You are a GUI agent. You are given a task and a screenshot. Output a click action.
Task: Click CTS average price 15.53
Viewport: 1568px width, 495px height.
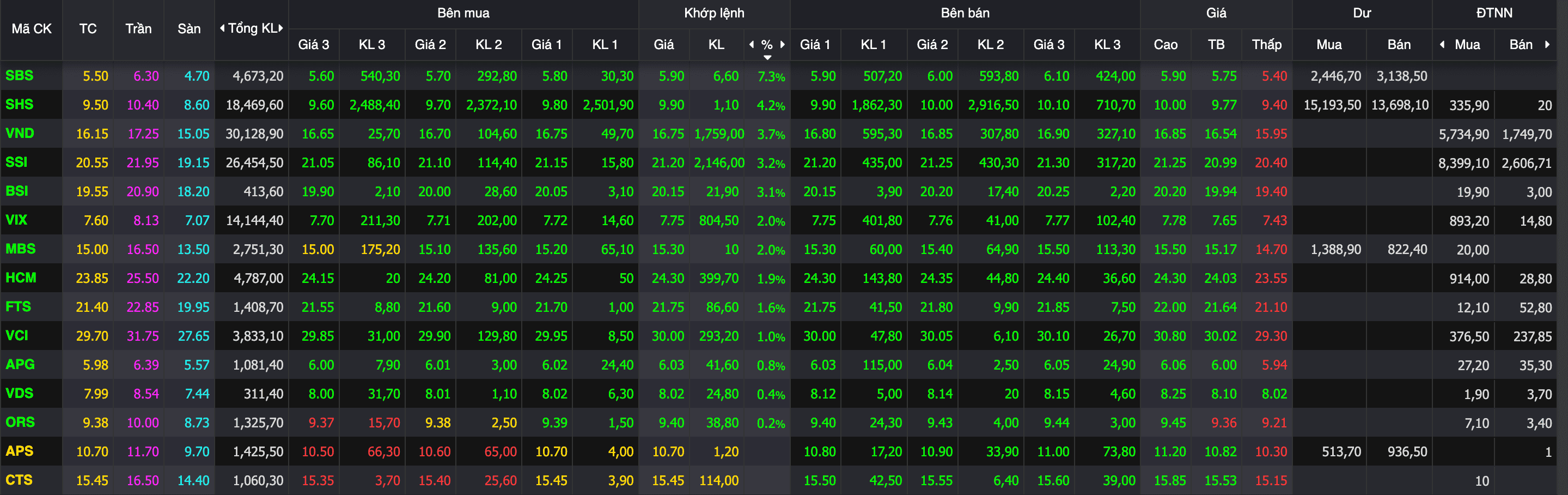pos(1221,480)
